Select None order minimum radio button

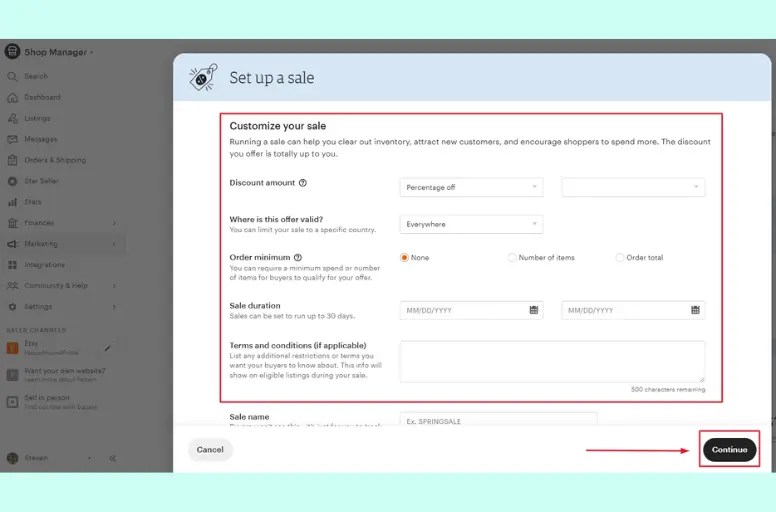[x=404, y=258]
